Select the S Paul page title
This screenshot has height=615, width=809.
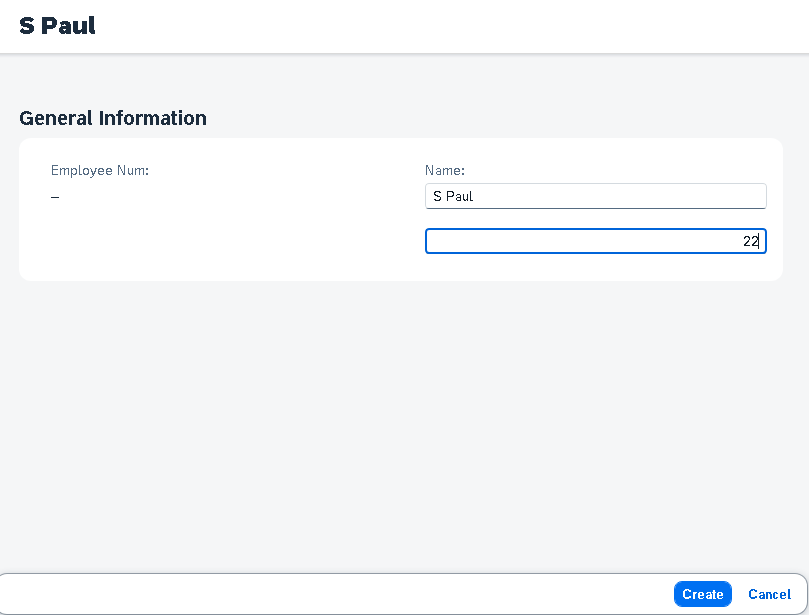(x=57, y=26)
